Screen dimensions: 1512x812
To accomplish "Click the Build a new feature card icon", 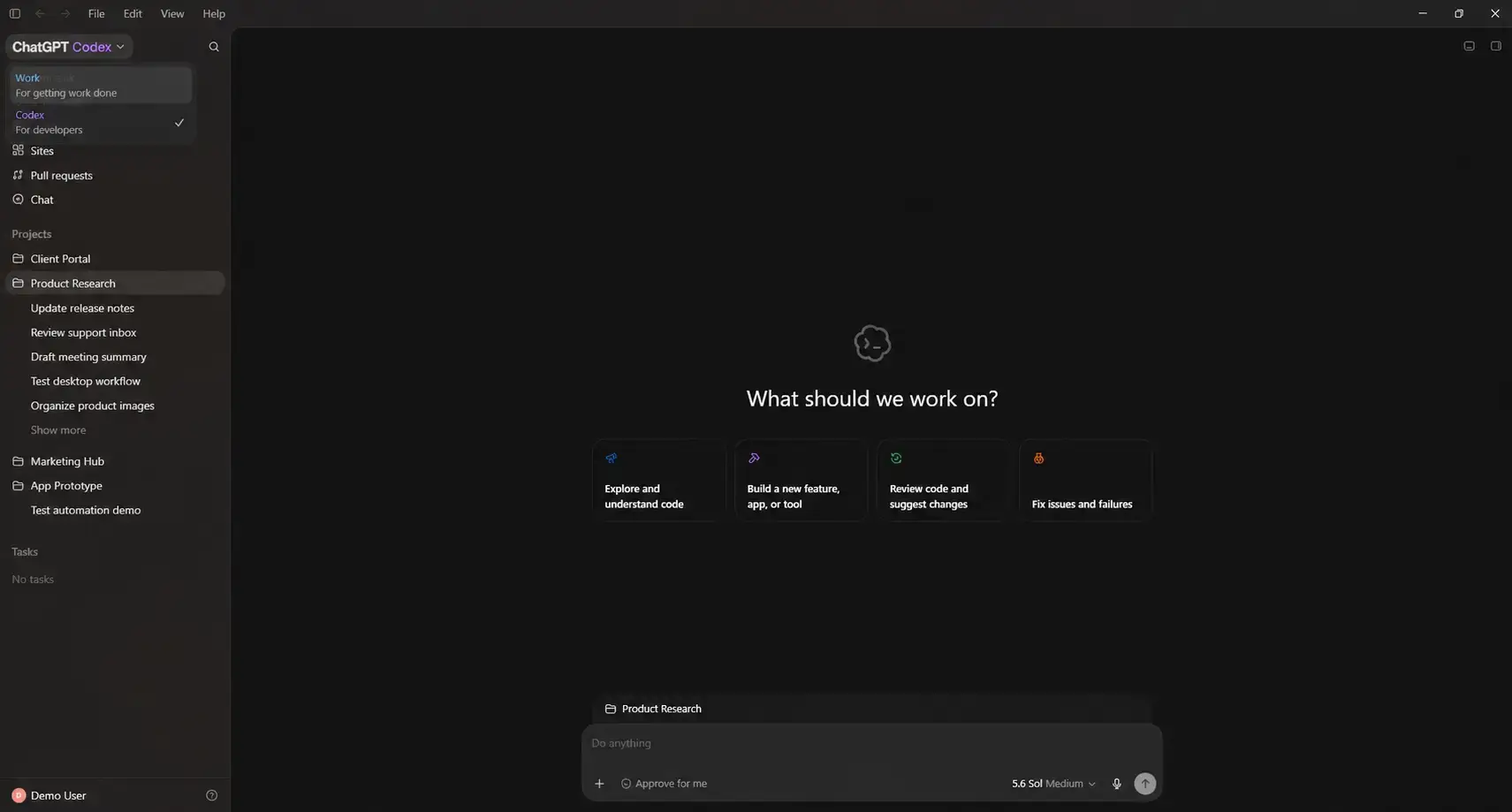I will coord(754,459).
